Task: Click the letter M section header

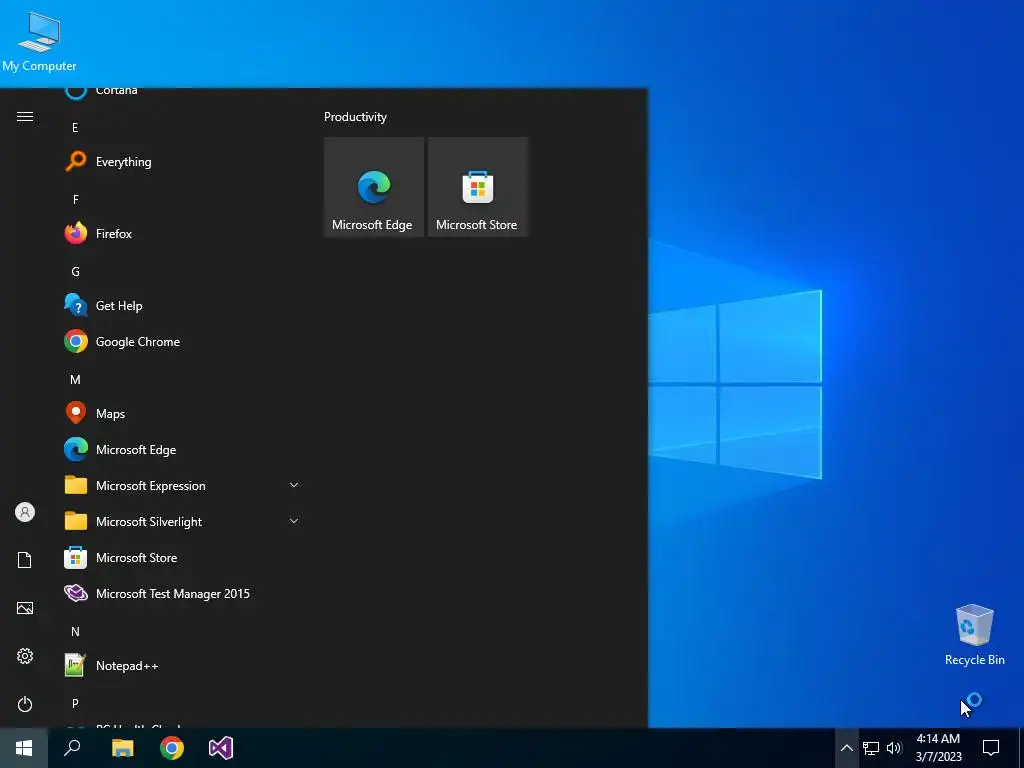Action: pos(75,379)
